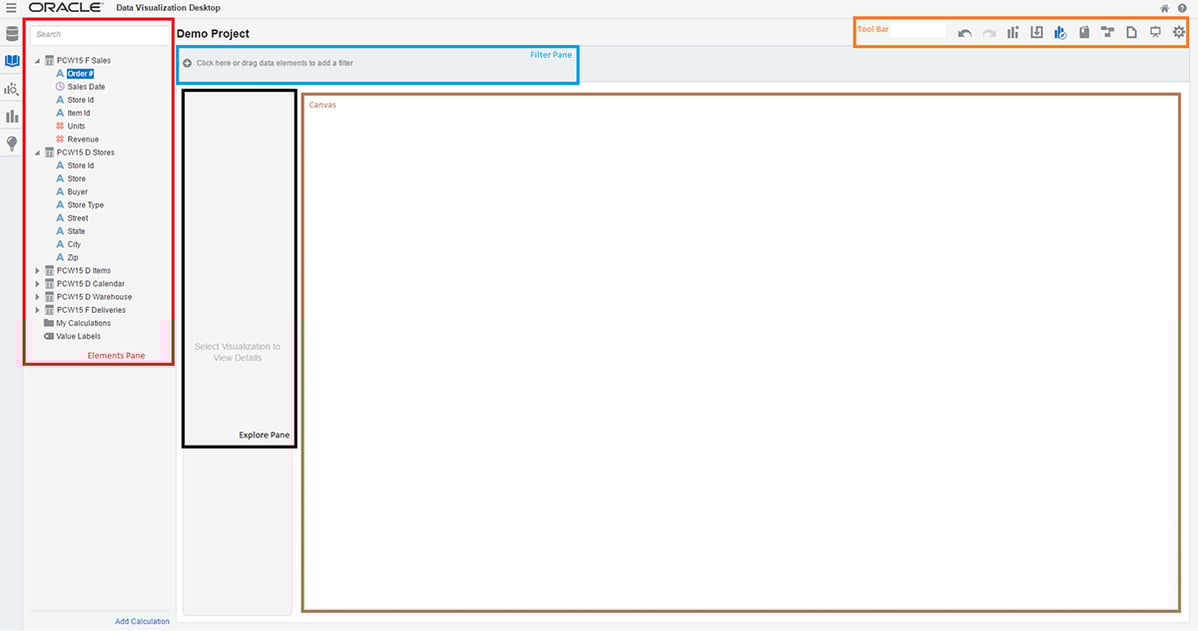
Task: Select the Street attribute
Action: coord(77,218)
